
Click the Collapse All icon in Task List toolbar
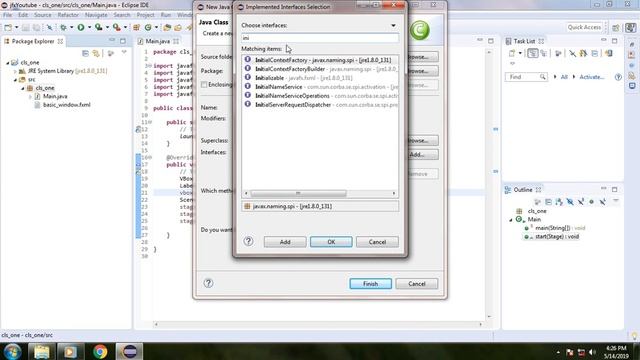(x=595, y=53)
